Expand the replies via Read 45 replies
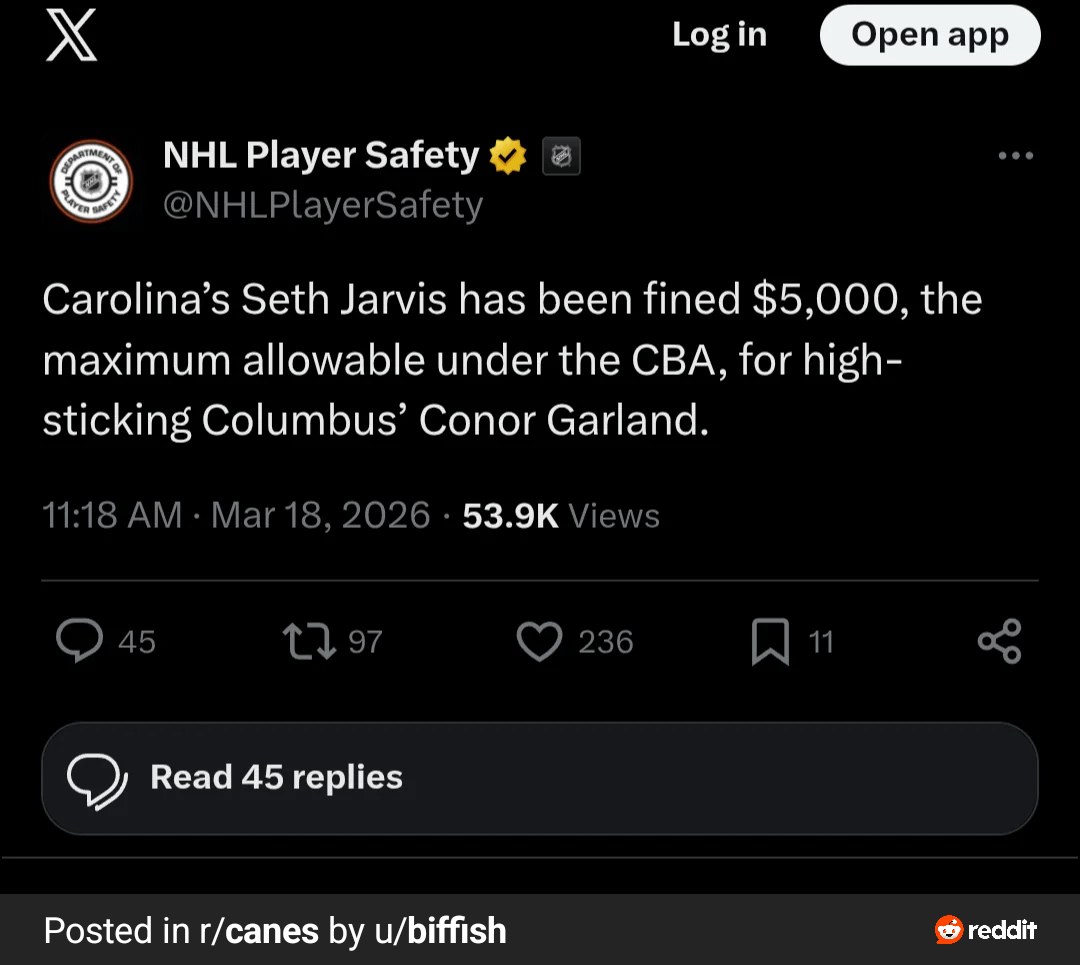 pyautogui.click(x=540, y=778)
